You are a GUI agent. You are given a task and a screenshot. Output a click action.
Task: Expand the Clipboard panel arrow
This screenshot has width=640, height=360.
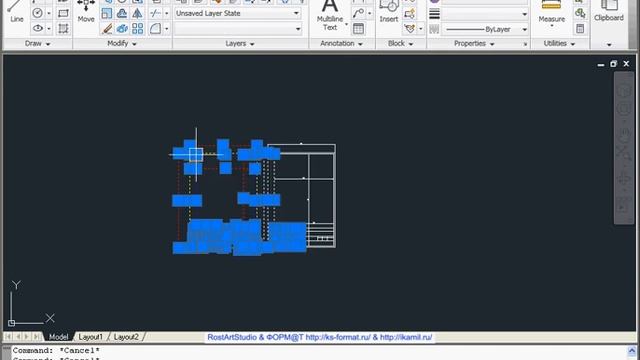click(609, 44)
